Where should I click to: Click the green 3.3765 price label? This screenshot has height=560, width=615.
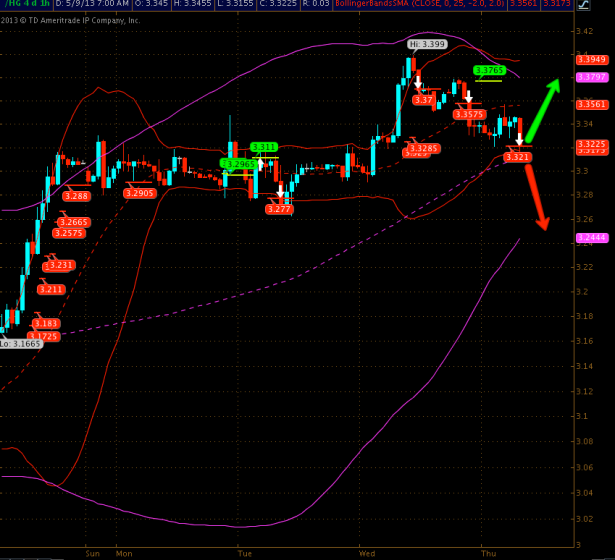point(489,70)
